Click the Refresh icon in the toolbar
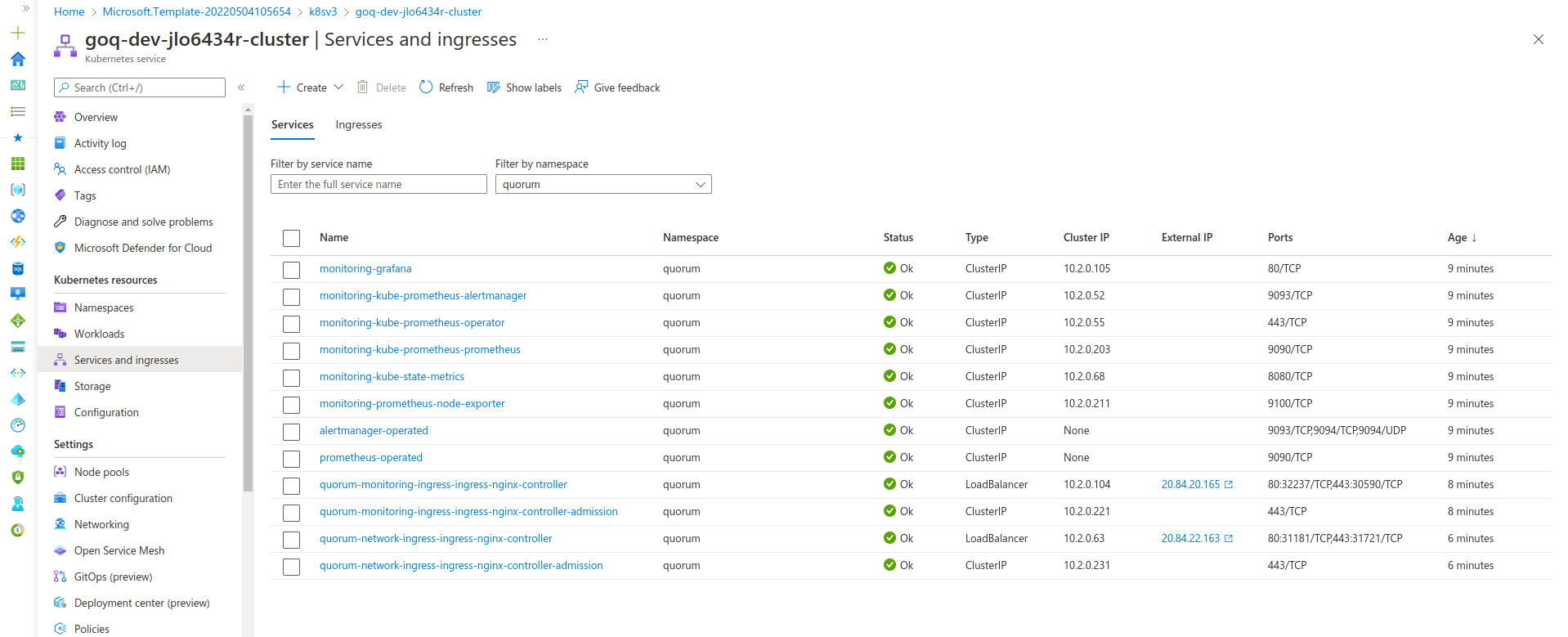 tap(426, 87)
